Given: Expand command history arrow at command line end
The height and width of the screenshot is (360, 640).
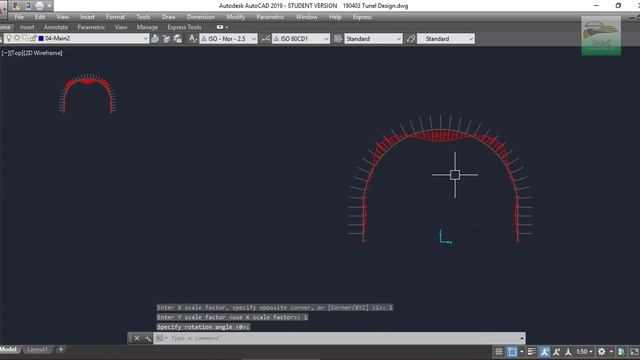Looking at the screenshot, I should pos(522,338).
